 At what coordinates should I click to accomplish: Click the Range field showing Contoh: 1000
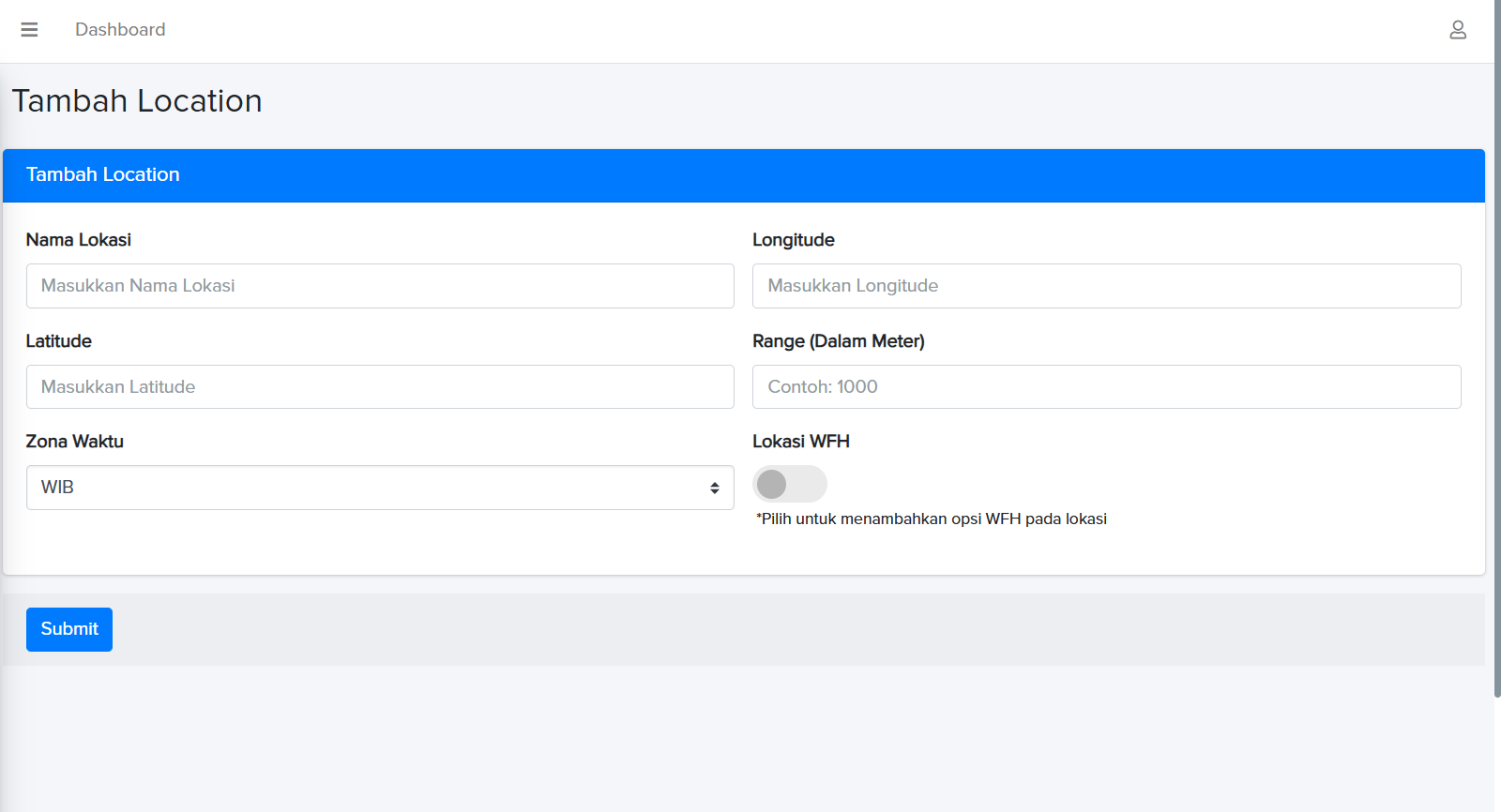pyautogui.click(x=1106, y=387)
